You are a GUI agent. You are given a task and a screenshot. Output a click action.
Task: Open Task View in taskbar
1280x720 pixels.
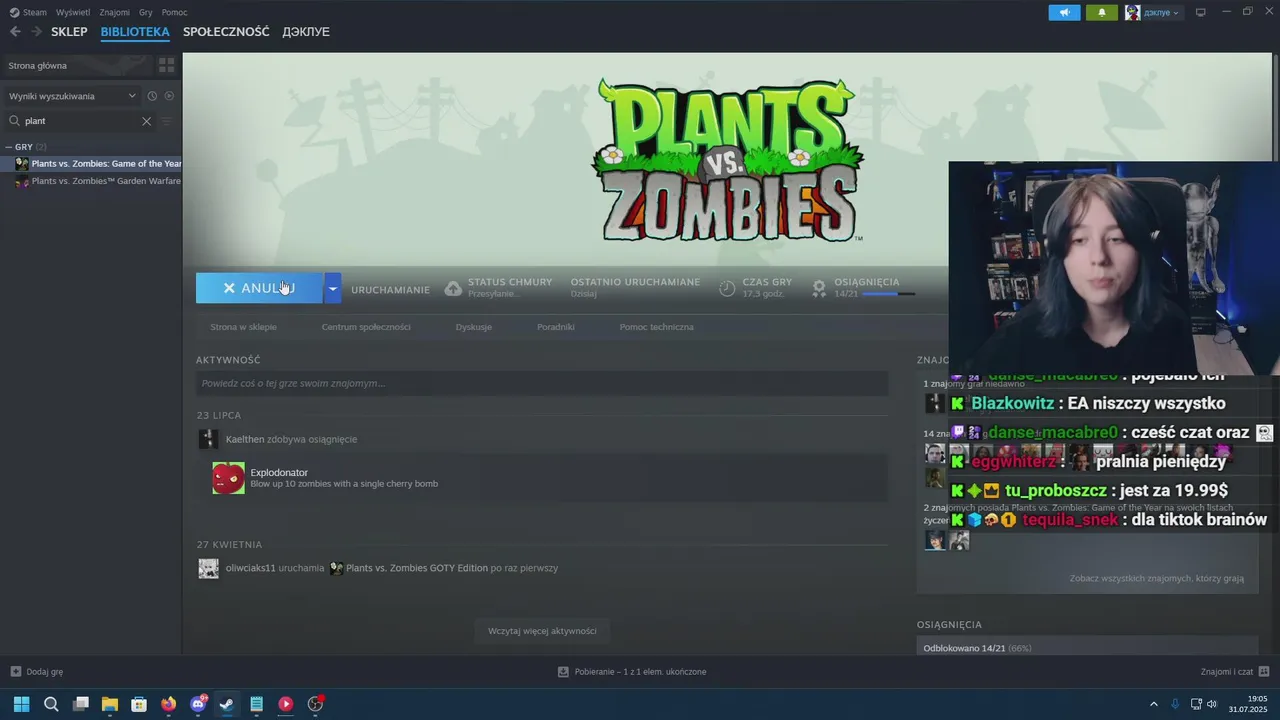(x=81, y=704)
